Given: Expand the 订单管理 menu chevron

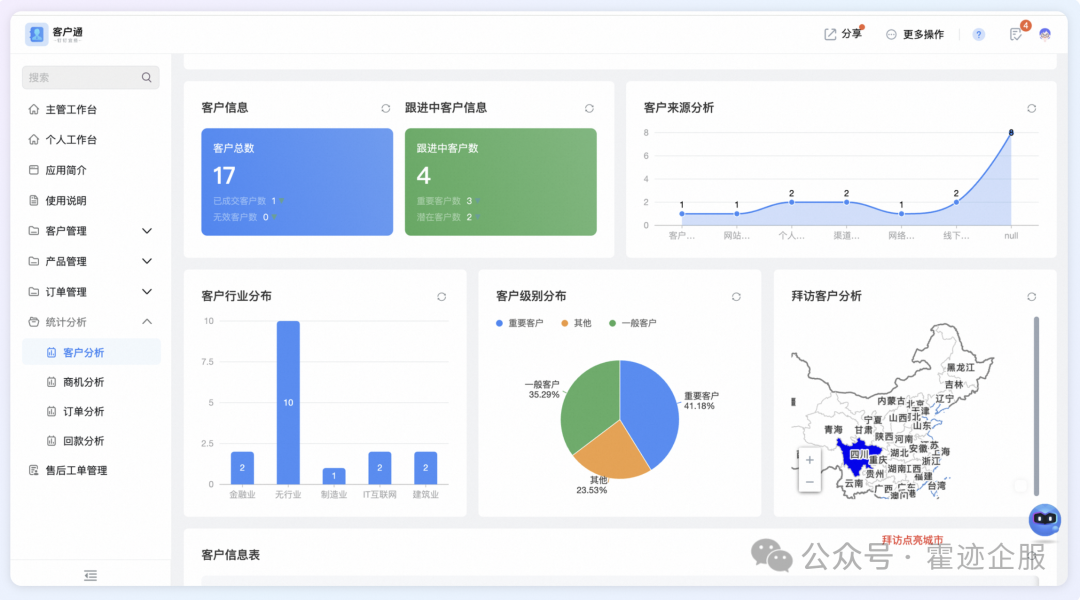Looking at the screenshot, I should click(x=147, y=291).
